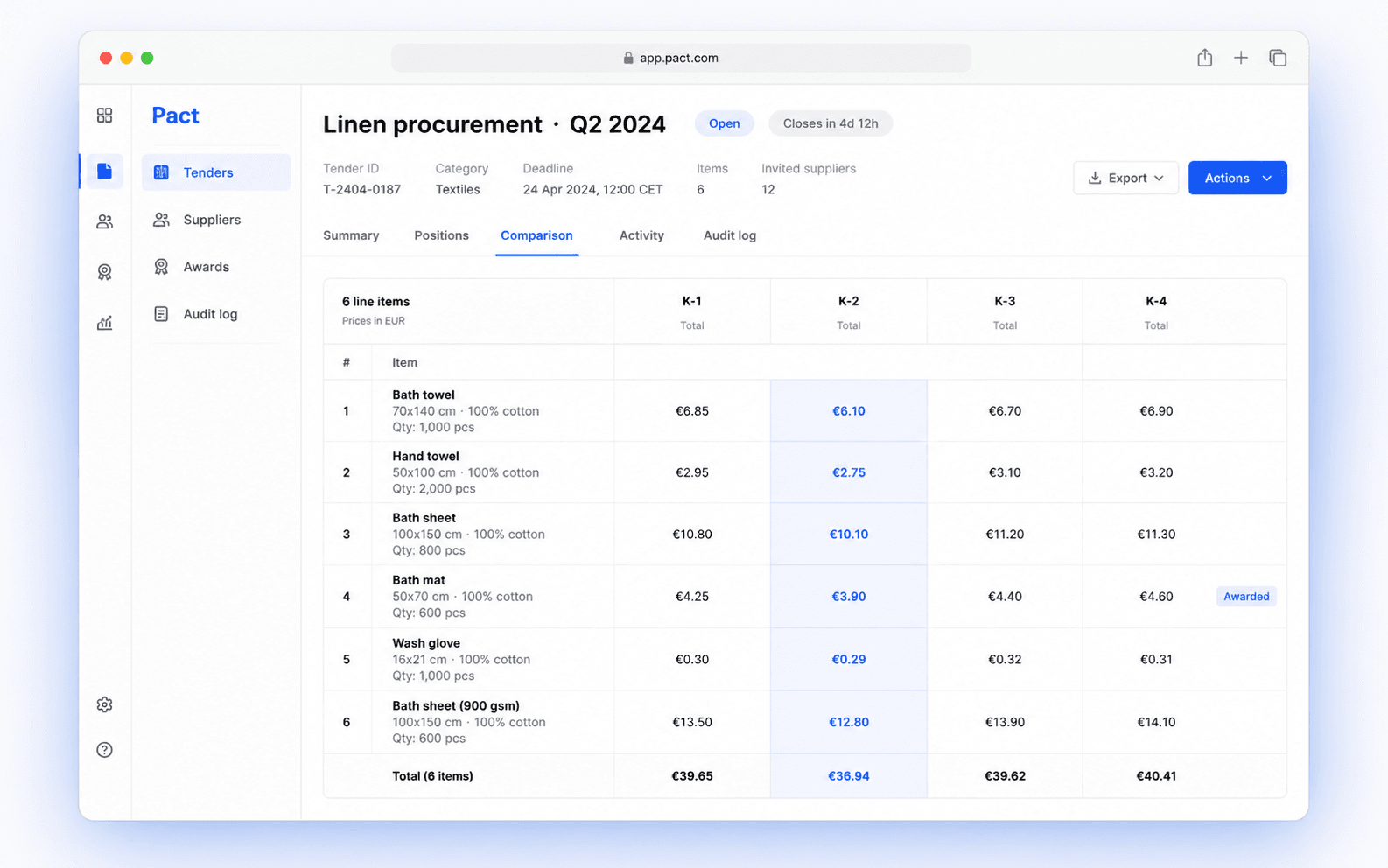Switch to the Summary tab
Viewport: 1388px width, 868px height.
[351, 235]
